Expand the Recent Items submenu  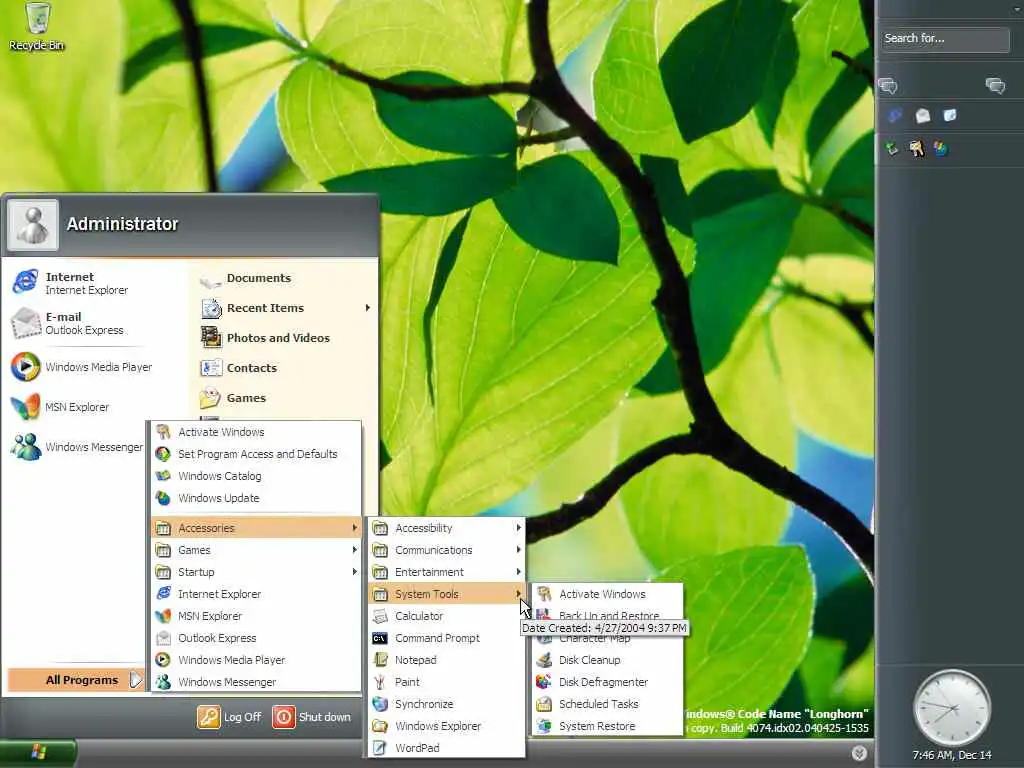[x=286, y=308]
